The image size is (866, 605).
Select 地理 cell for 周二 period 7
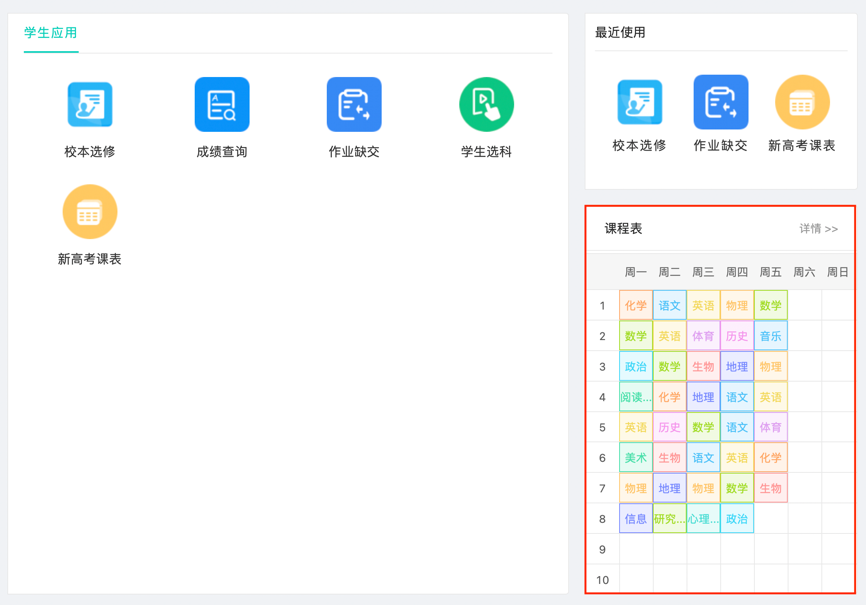pyautogui.click(x=669, y=487)
